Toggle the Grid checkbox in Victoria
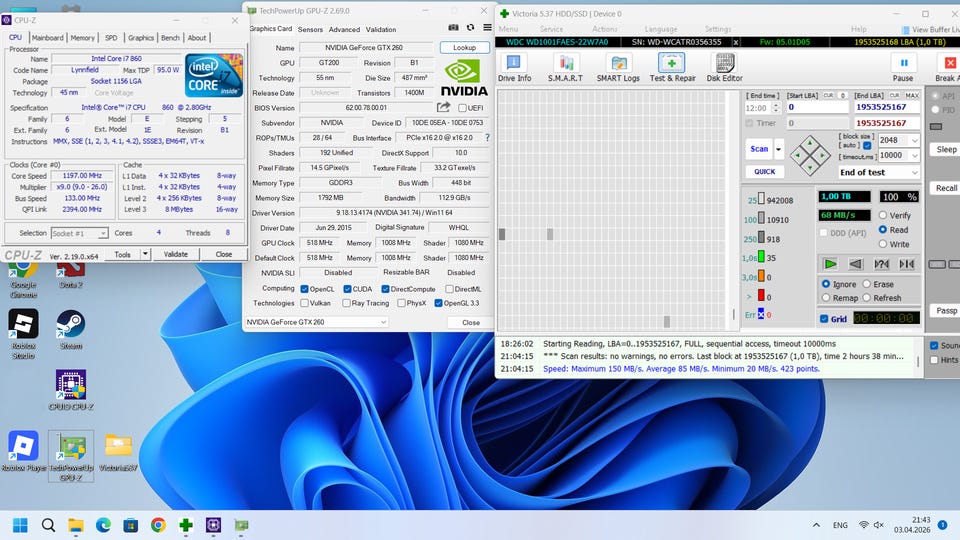960x540 pixels. (824, 319)
